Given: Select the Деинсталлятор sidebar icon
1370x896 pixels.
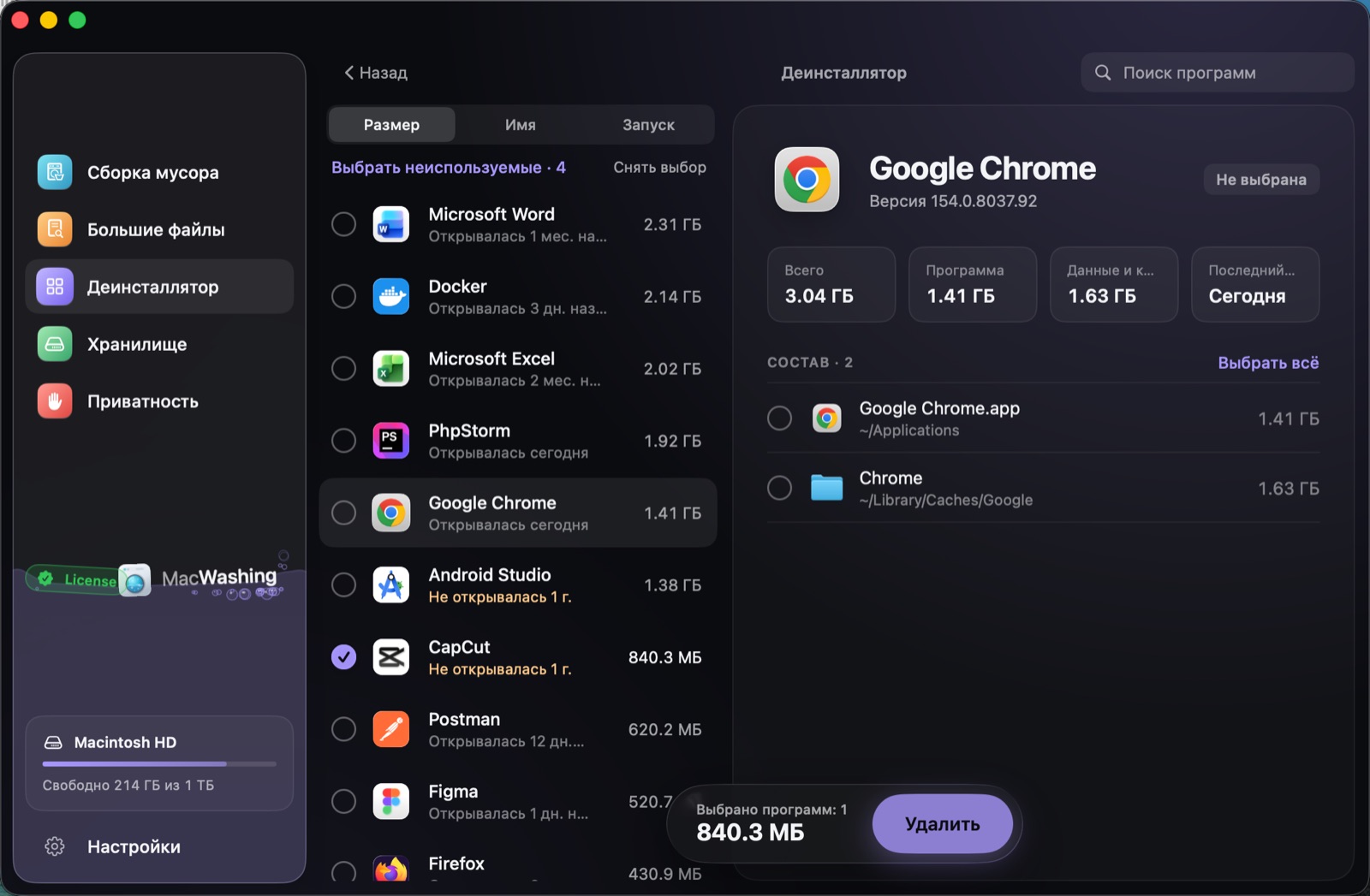Looking at the screenshot, I should (x=55, y=287).
